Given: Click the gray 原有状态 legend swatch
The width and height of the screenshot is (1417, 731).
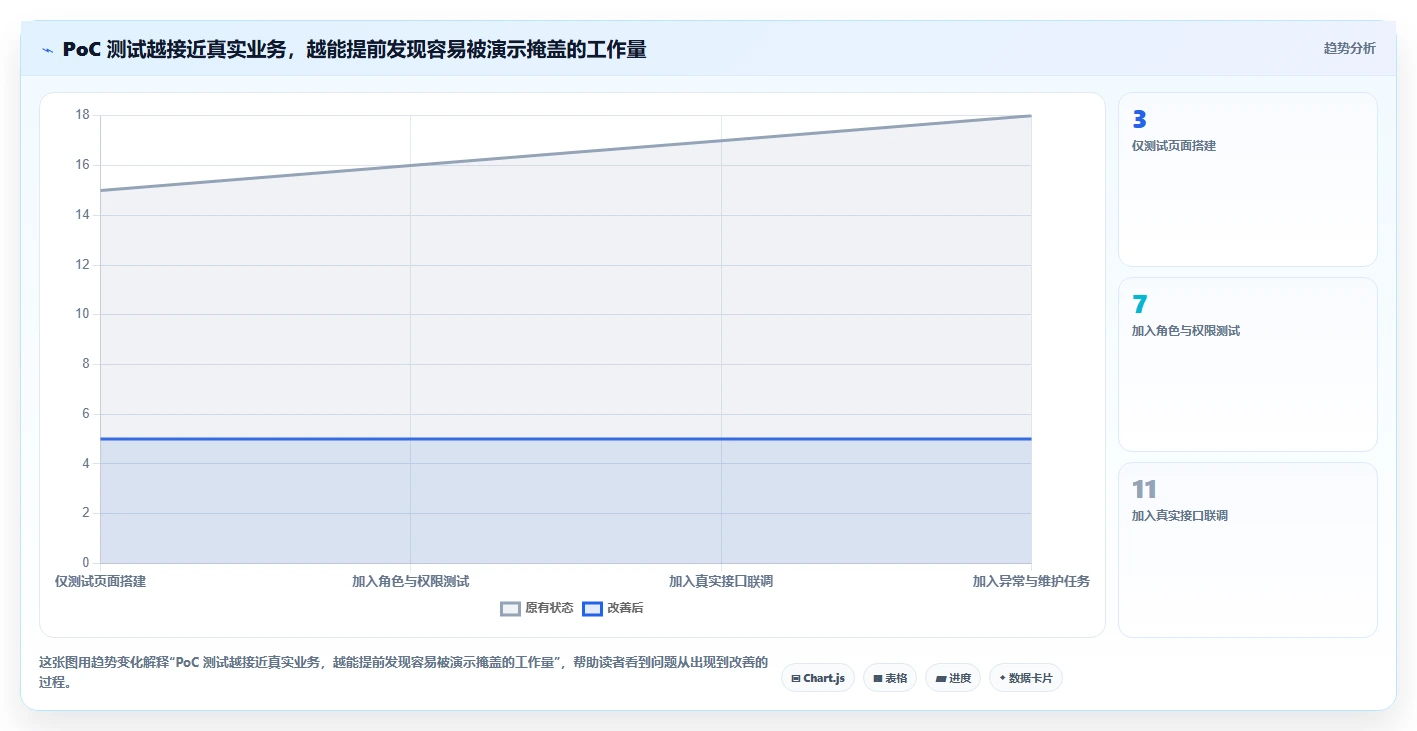Looking at the screenshot, I should pyautogui.click(x=511, y=608).
